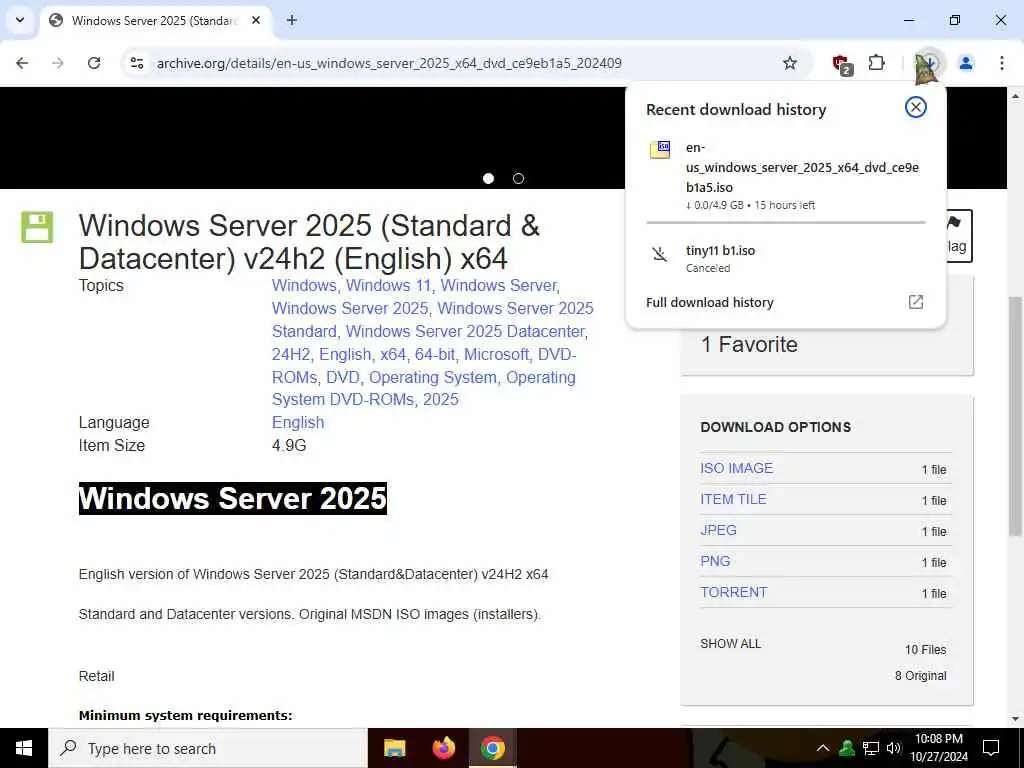Image resolution: width=1024 pixels, height=768 pixels.
Task: Launch Firefox from the taskbar
Action: [x=443, y=748]
